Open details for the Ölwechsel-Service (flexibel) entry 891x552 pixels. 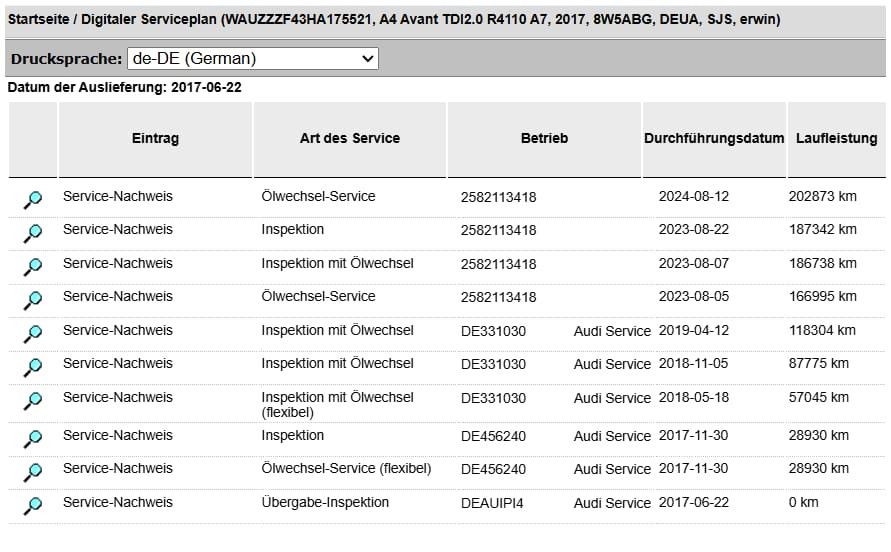point(33,472)
